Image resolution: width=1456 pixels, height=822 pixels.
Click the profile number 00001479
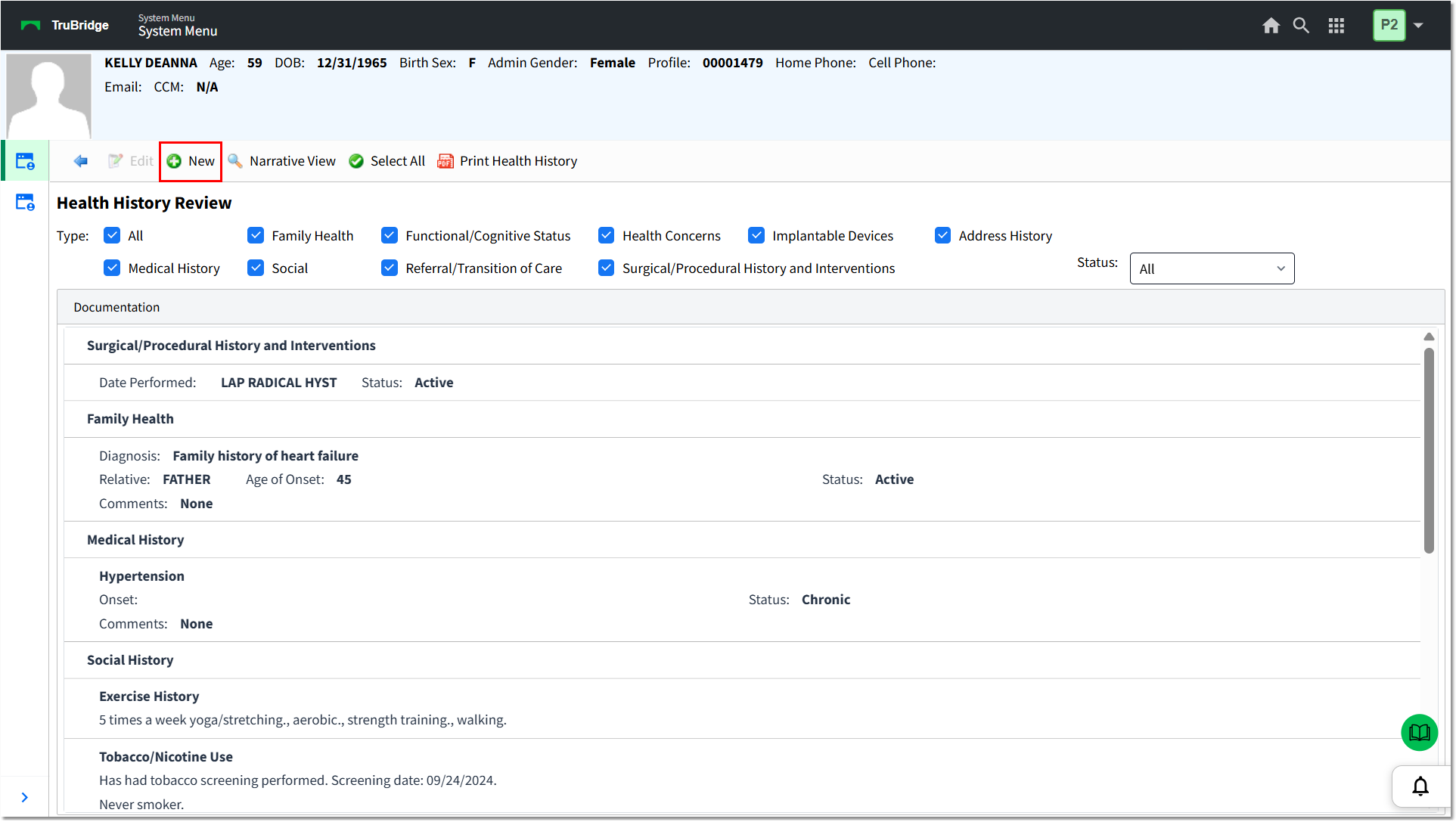click(x=732, y=63)
